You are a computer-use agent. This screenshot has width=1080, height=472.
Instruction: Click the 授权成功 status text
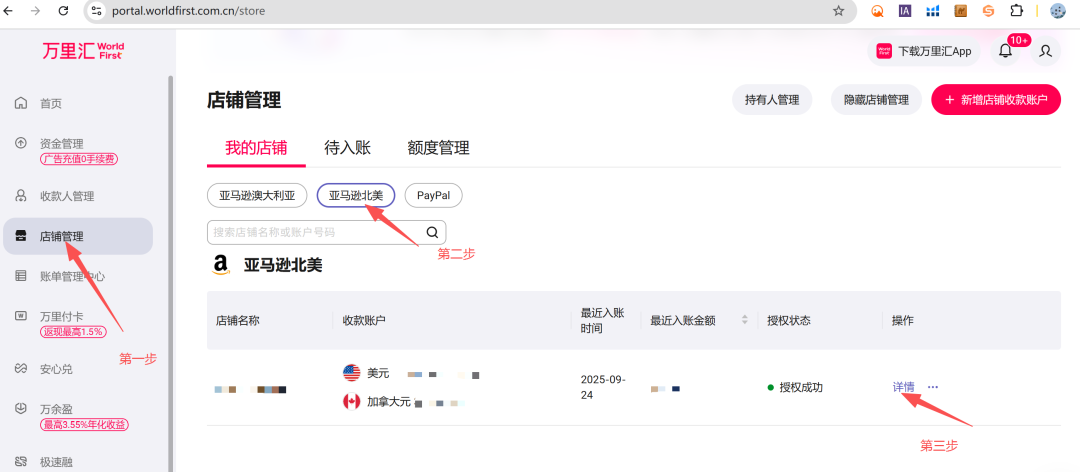coord(801,387)
